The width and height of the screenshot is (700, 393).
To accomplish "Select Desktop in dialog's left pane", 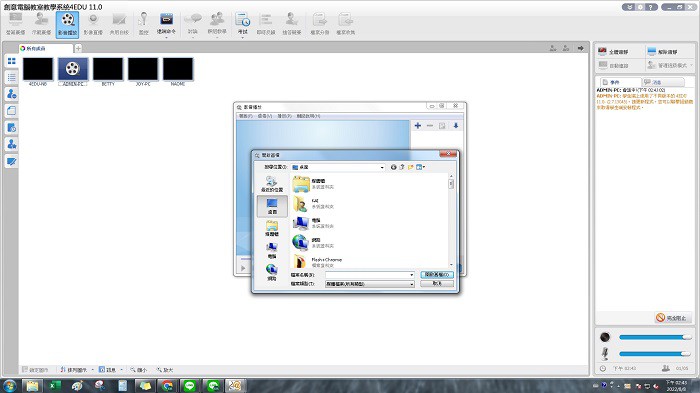I will click(x=272, y=206).
